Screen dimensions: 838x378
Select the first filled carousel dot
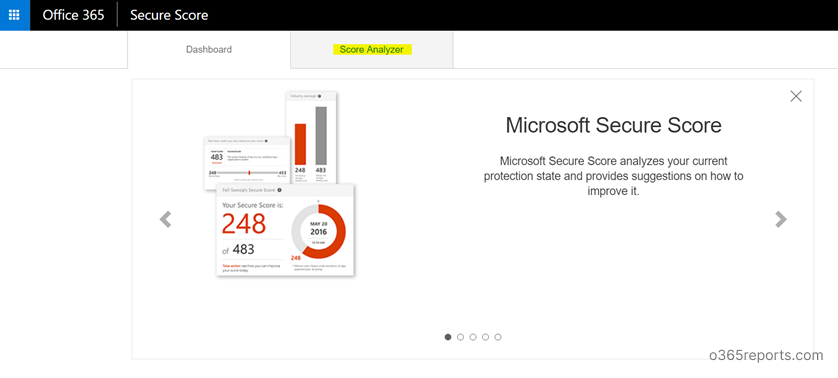click(448, 337)
